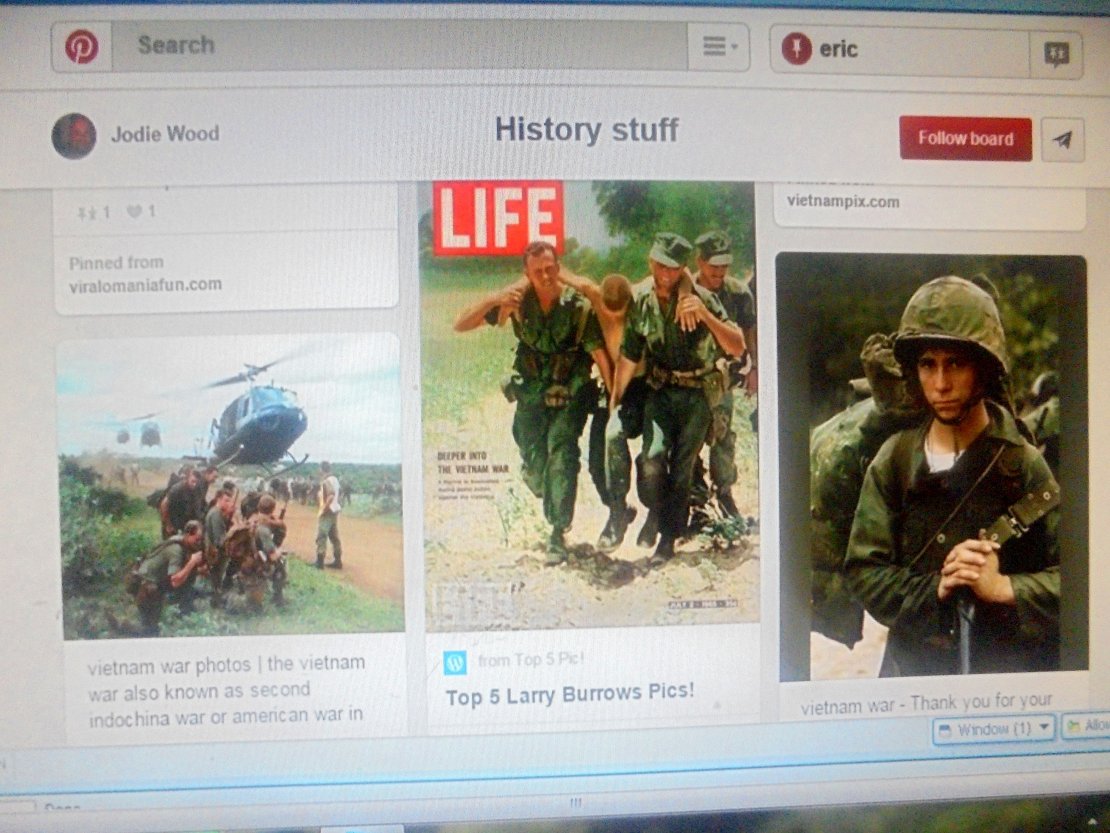The height and width of the screenshot is (833, 1110).
Task: Select the 'vietnam war photos' pin description
Action: [227, 691]
